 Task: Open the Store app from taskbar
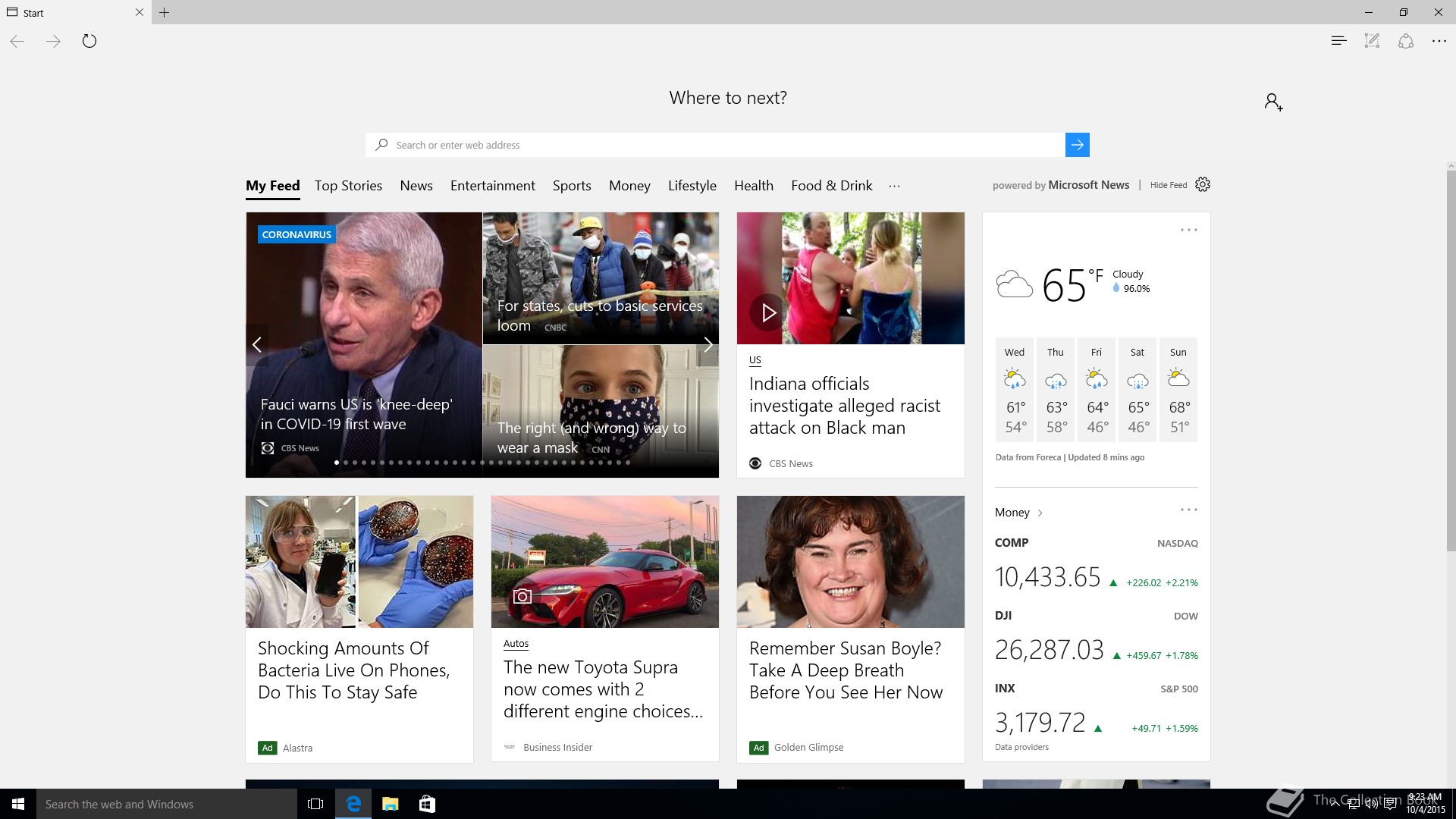427,804
